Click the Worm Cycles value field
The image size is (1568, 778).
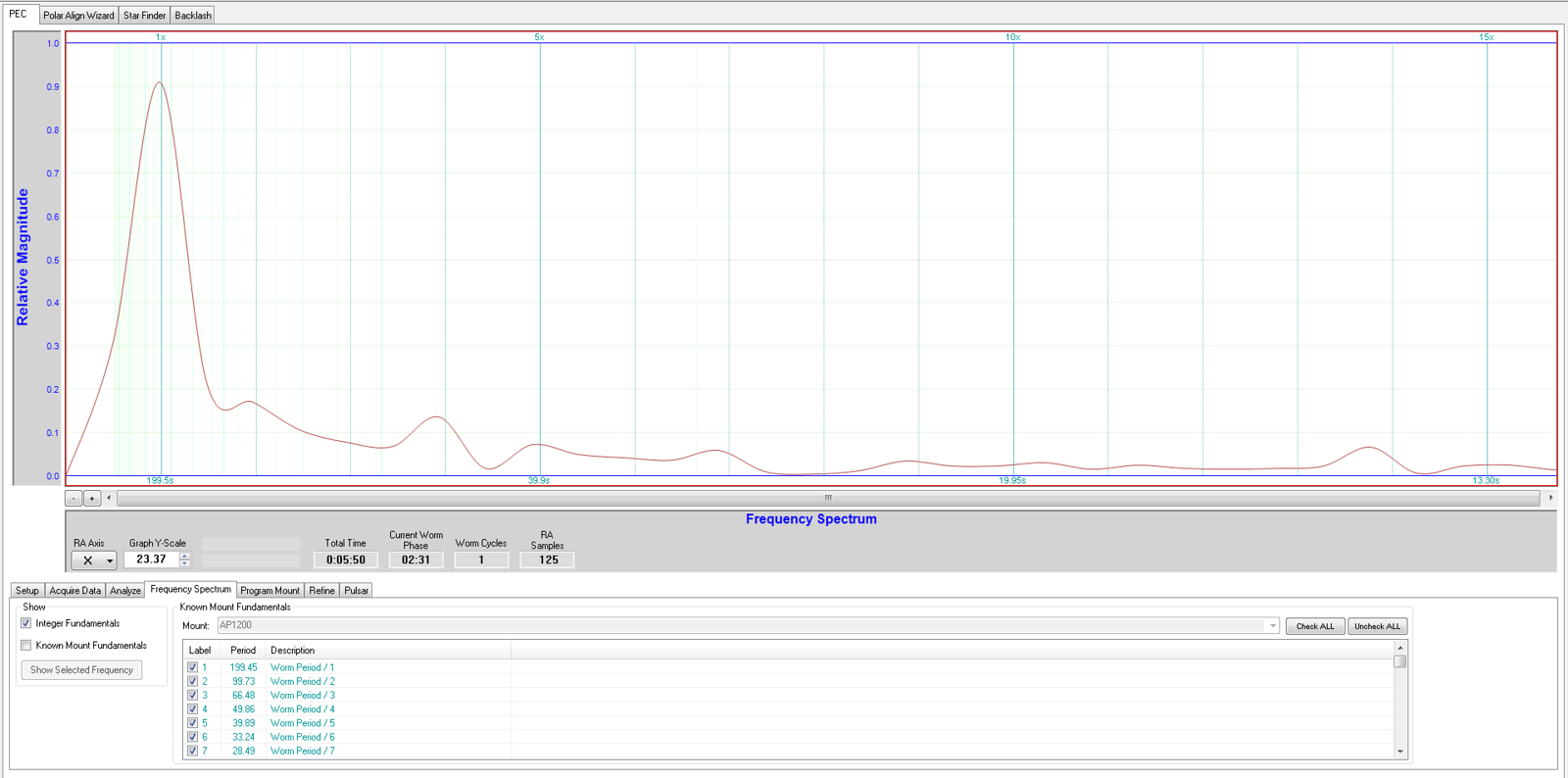(x=481, y=560)
